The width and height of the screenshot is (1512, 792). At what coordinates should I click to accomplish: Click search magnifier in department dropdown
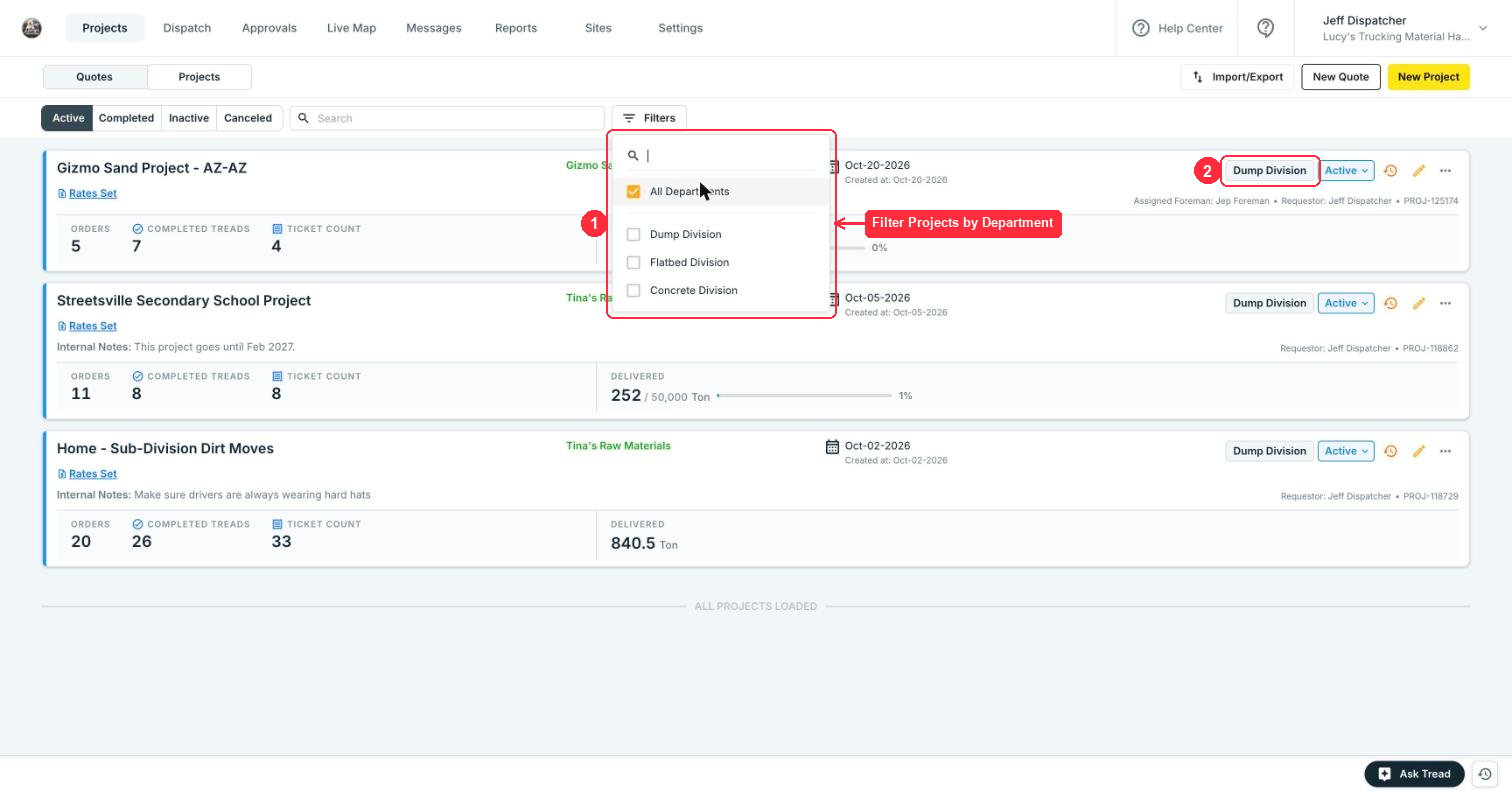point(633,156)
